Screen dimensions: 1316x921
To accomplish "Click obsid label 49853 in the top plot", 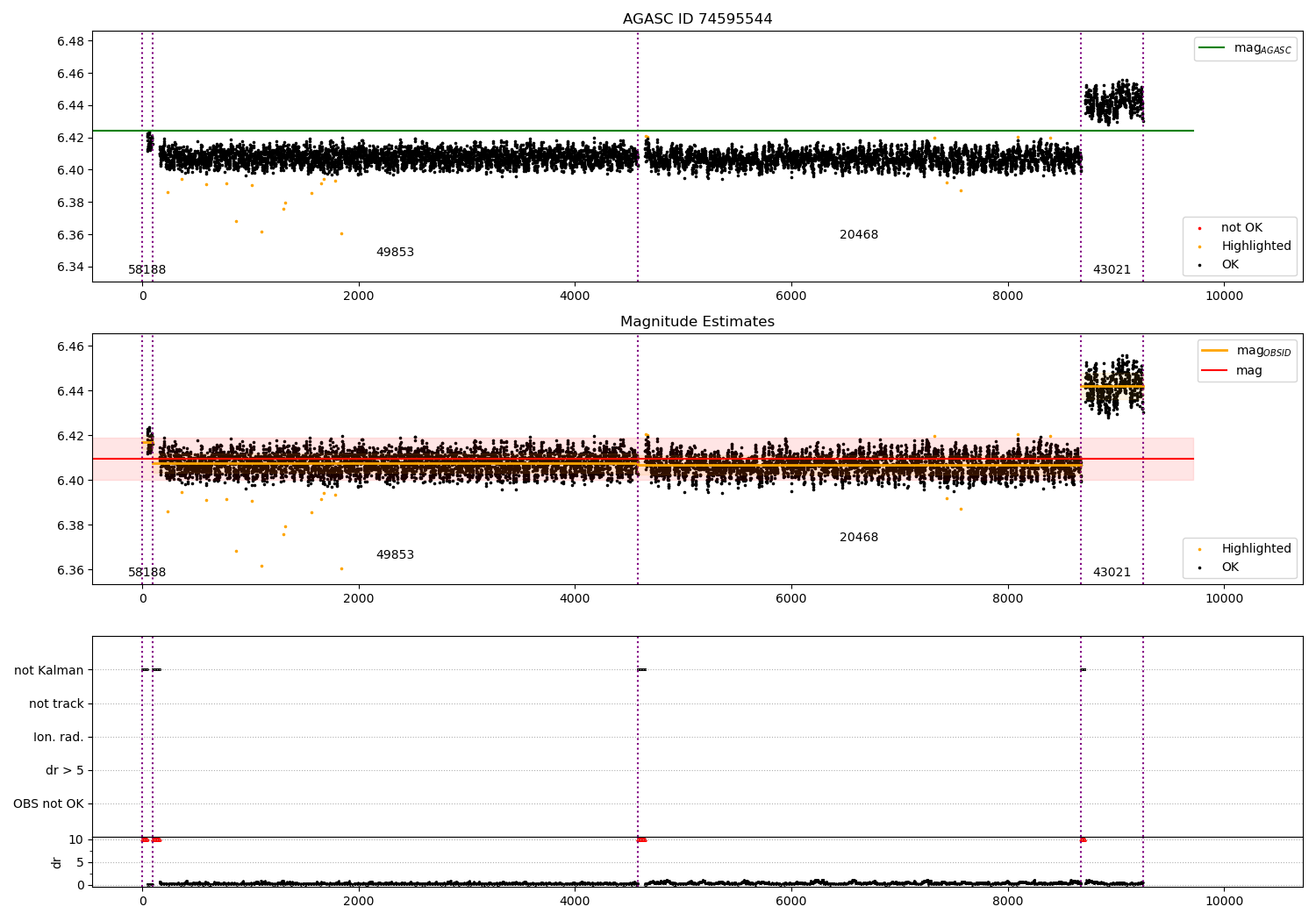I will coord(395,253).
